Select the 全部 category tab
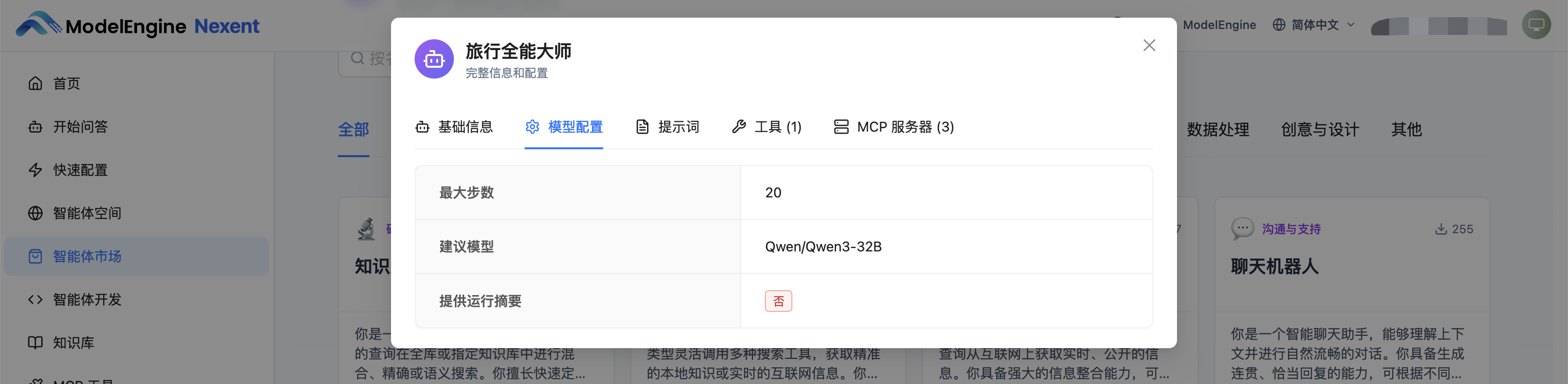 (354, 130)
